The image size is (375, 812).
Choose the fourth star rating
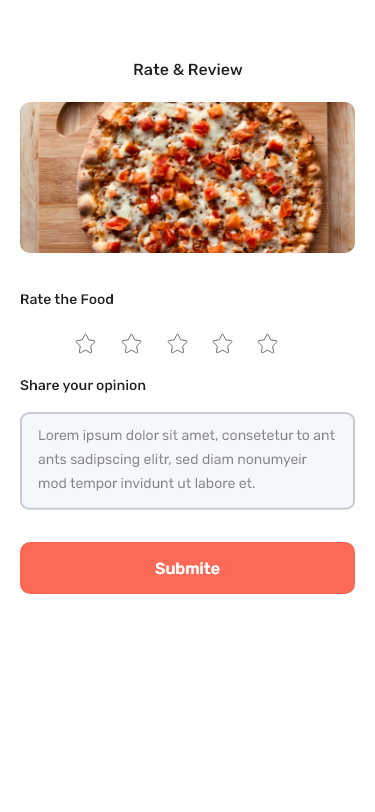pyautogui.click(x=223, y=344)
